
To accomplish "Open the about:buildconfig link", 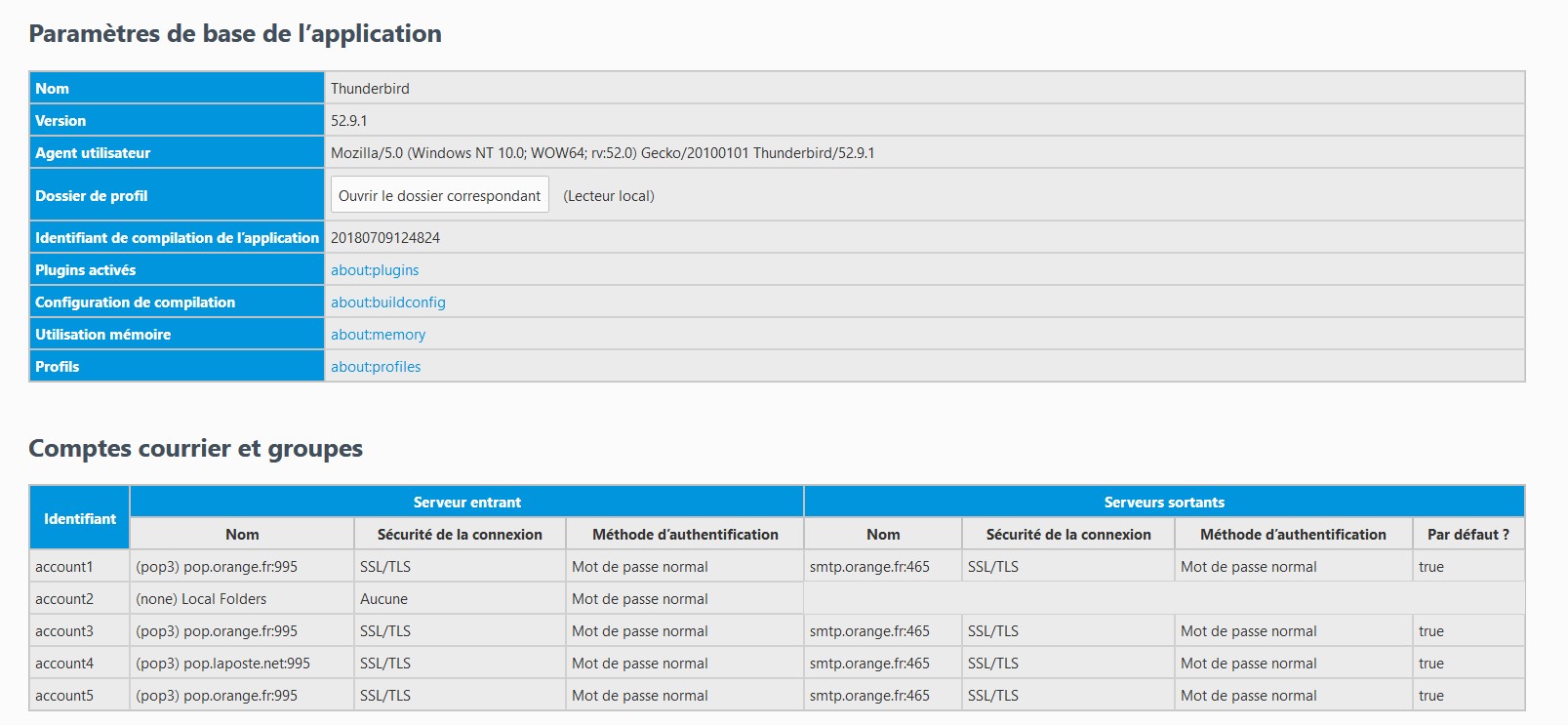I will (x=387, y=302).
